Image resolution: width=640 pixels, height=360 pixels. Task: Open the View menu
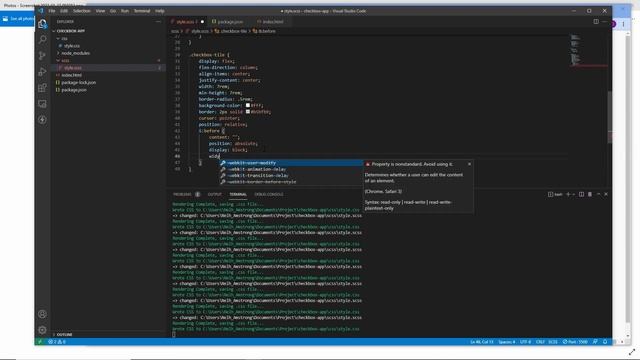click(100, 11)
